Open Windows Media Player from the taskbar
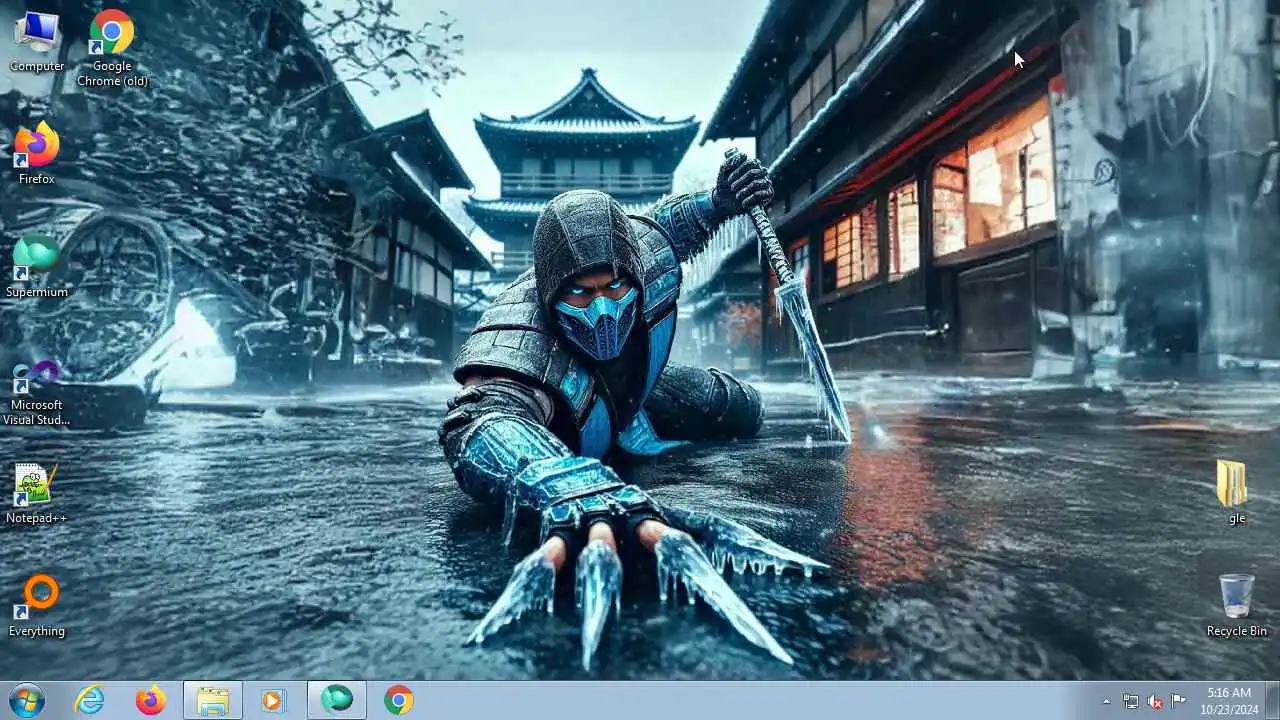The width and height of the screenshot is (1280, 720). [272, 701]
